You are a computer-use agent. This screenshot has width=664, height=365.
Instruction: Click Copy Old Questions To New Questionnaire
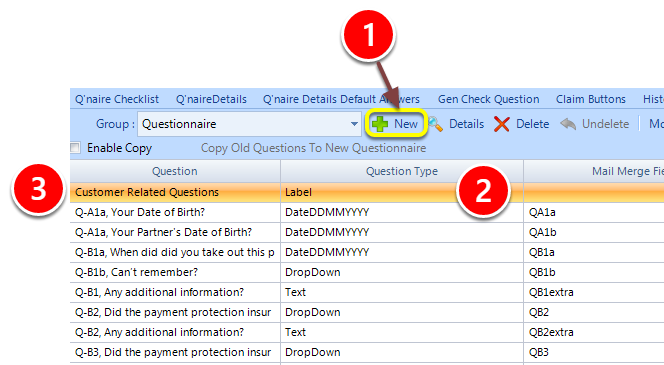point(313,148)
